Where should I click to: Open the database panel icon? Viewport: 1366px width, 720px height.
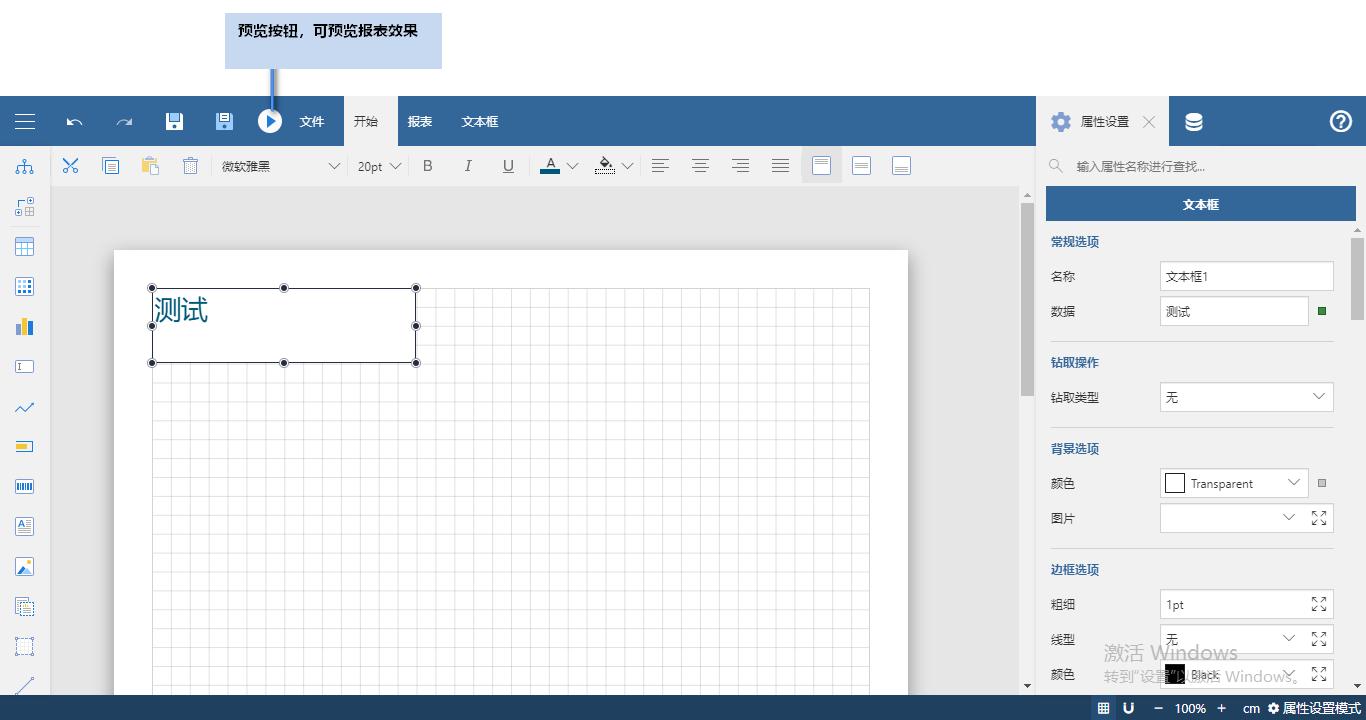click(1193, 121)
